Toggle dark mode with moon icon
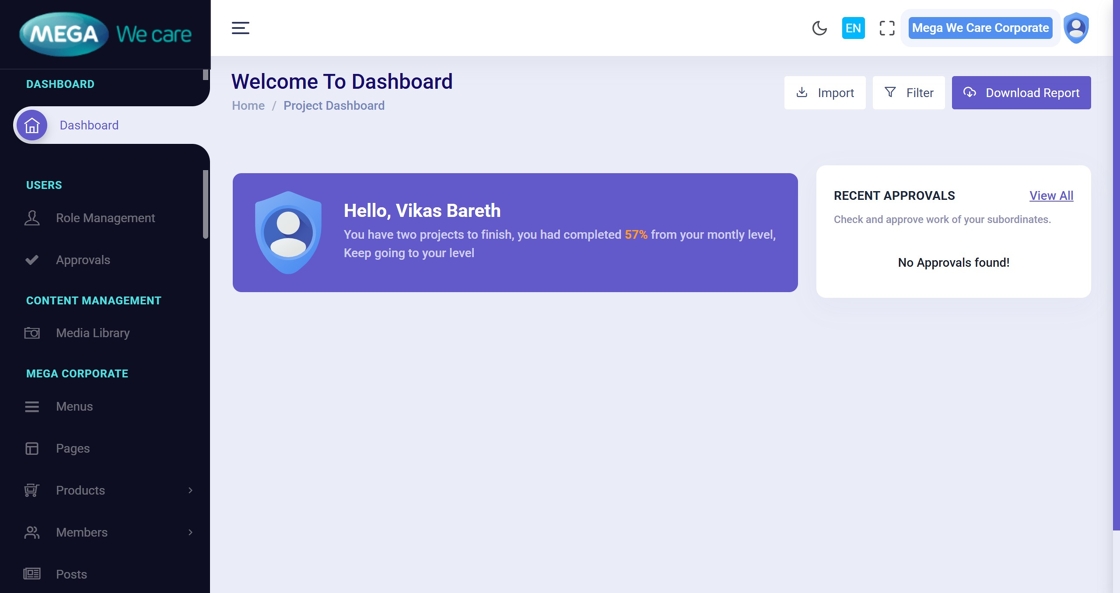 click(819, 28)
